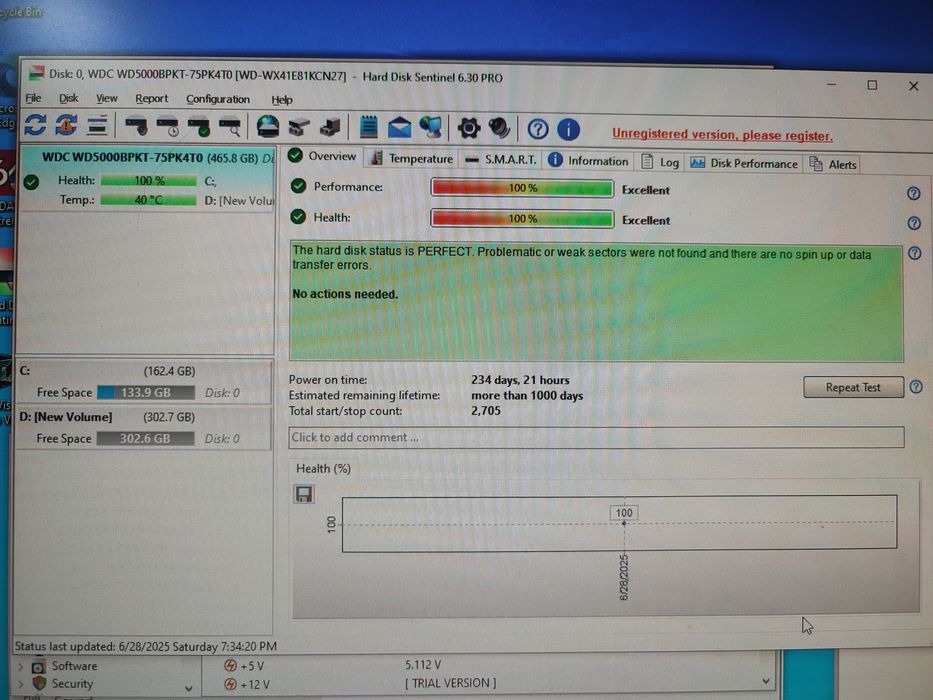Click the disk with magnifier icon

coord(230,127)
